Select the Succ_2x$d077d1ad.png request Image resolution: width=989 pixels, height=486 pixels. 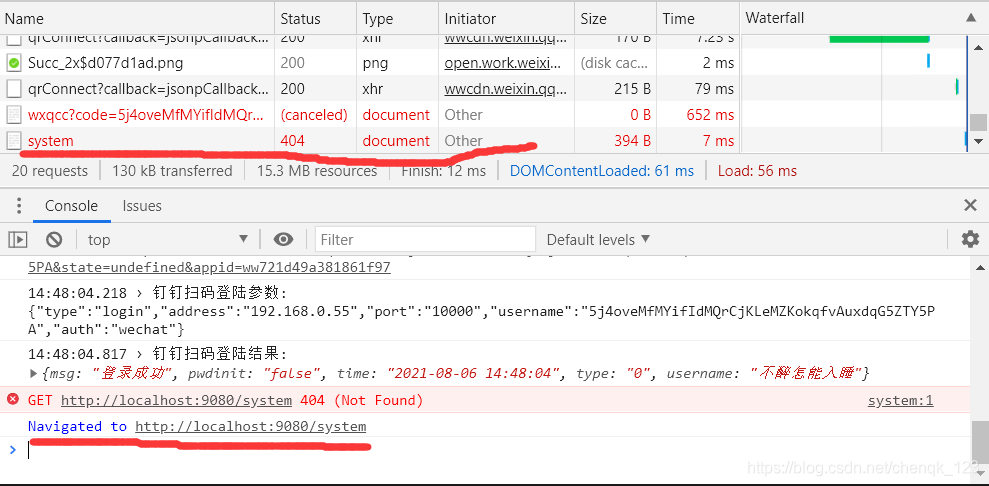[x=105, y=63]
